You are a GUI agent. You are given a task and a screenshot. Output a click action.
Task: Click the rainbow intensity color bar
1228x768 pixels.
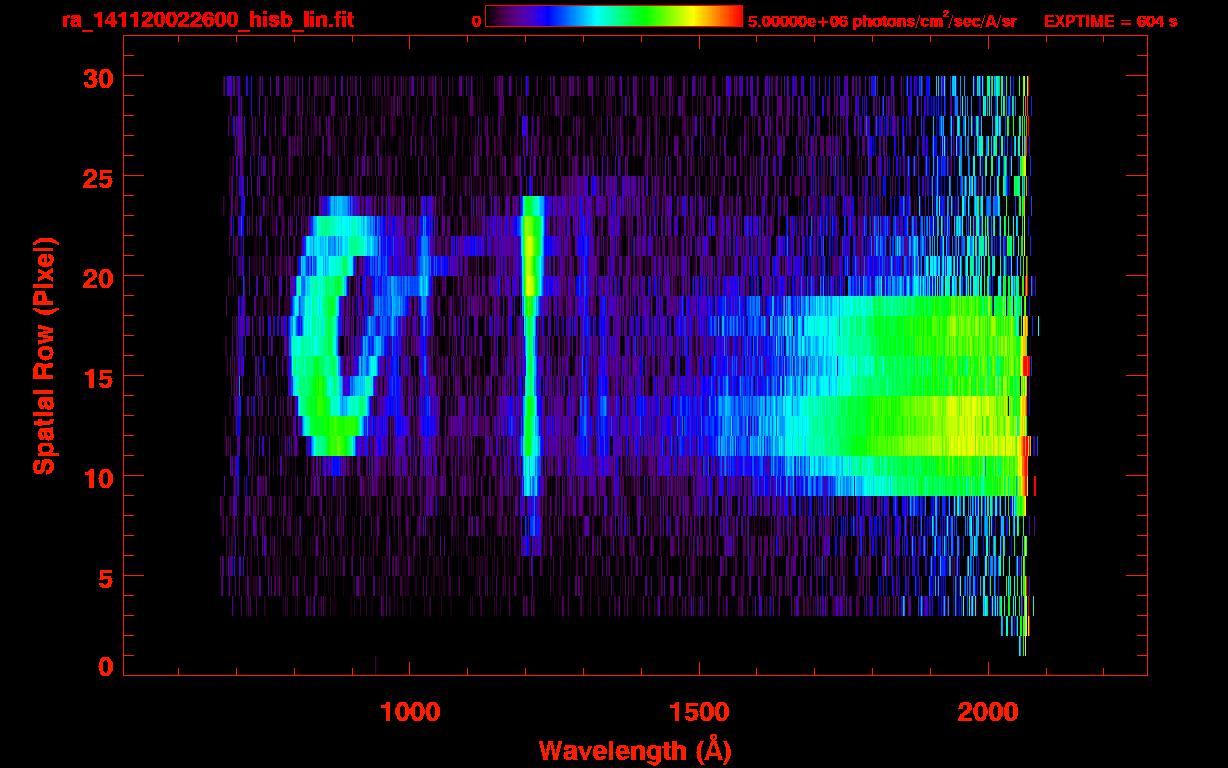click(614, 16)
